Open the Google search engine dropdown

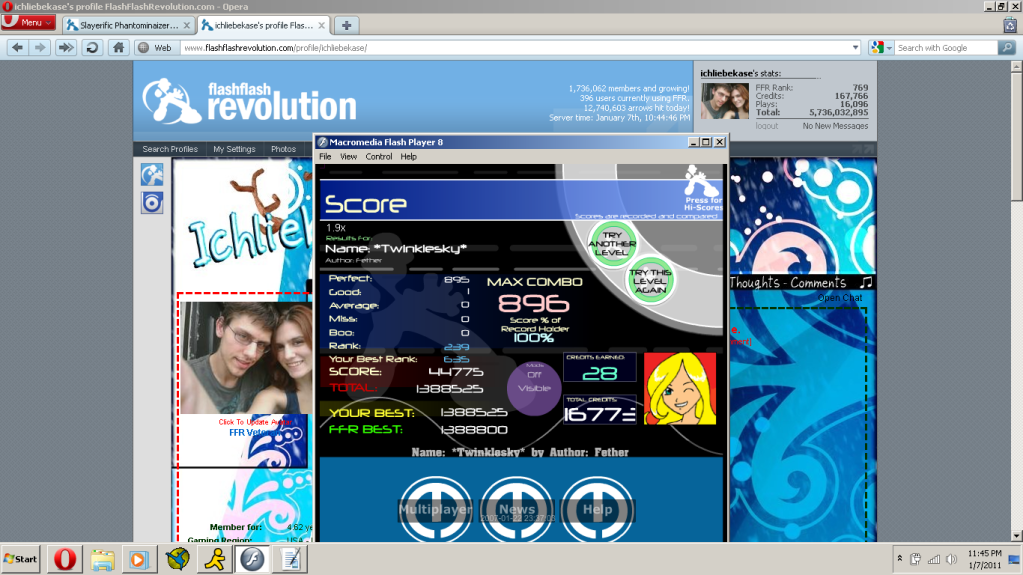tap(879, 47)
